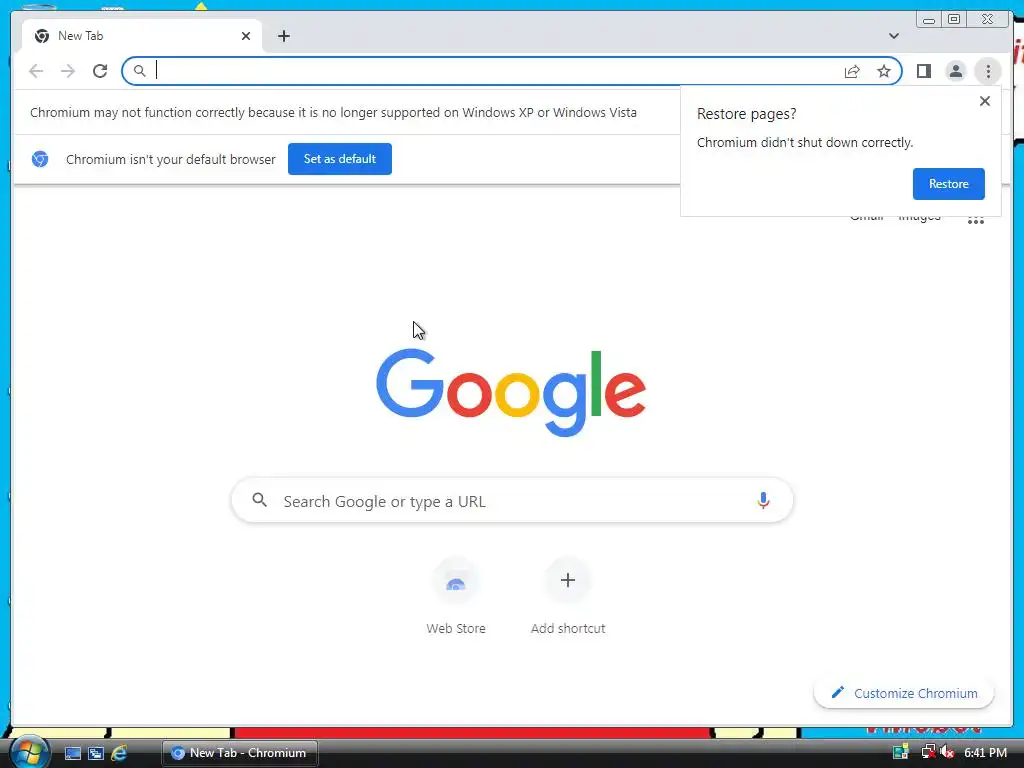Open the Google apps grid icon
The height and width of the screenshot is (768, 1024).
coord(976,219)
